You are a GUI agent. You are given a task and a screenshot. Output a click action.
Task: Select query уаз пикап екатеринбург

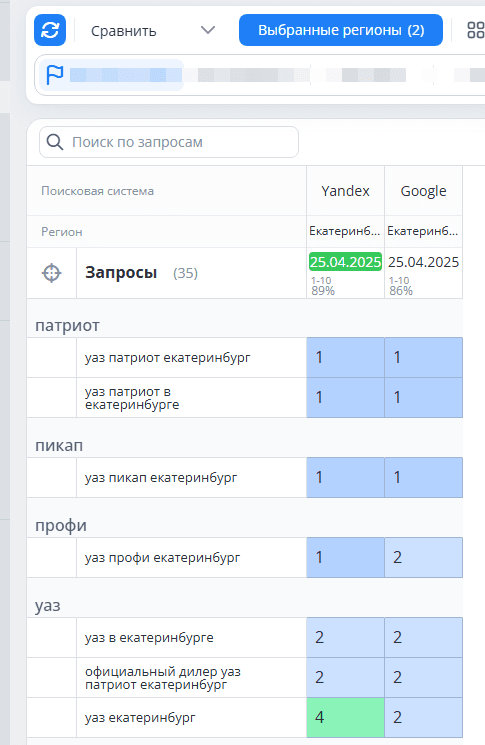click(x=161, y=478)
